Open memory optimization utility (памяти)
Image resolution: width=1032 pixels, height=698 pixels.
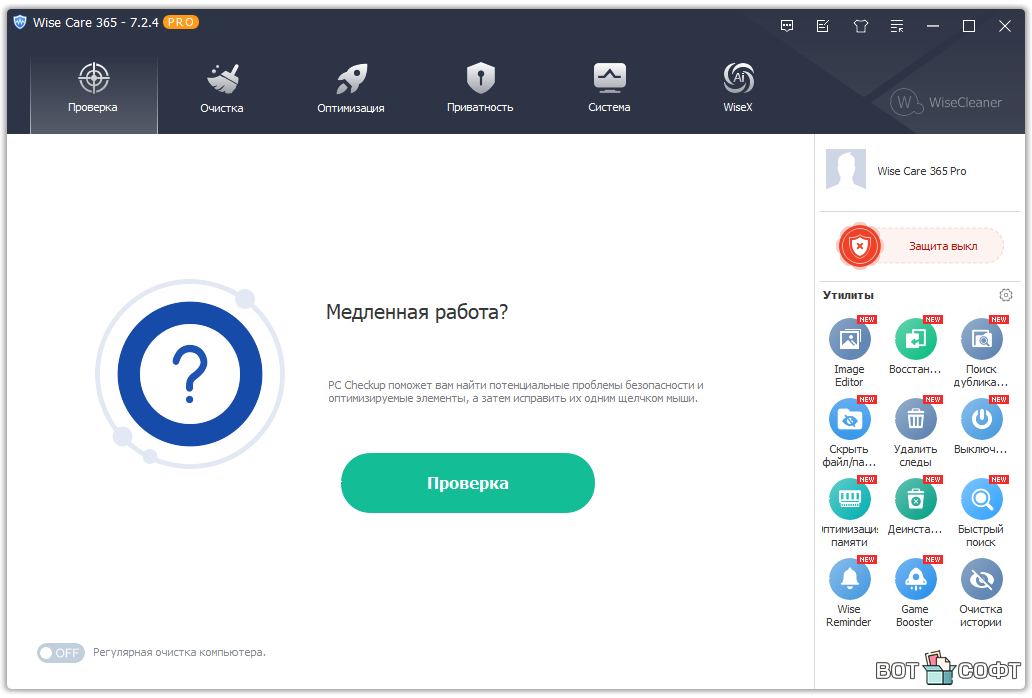coord(849,499)
